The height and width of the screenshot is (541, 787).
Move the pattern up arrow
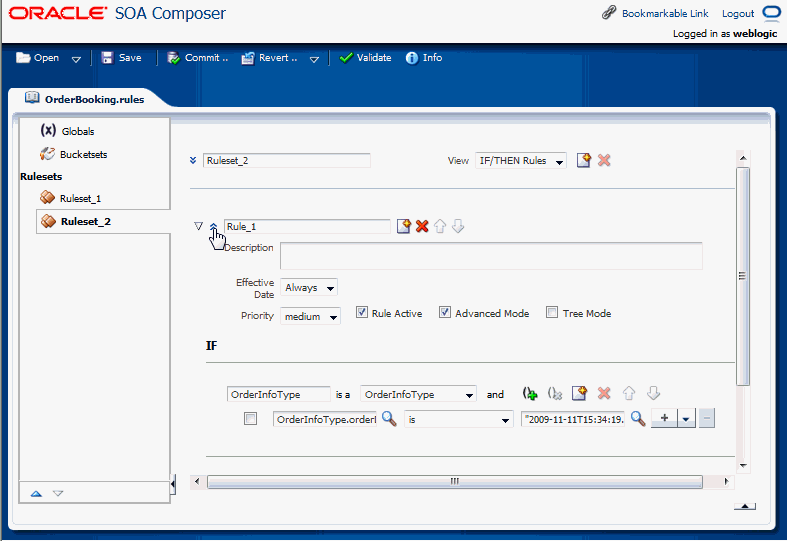(x=629, y=393)
